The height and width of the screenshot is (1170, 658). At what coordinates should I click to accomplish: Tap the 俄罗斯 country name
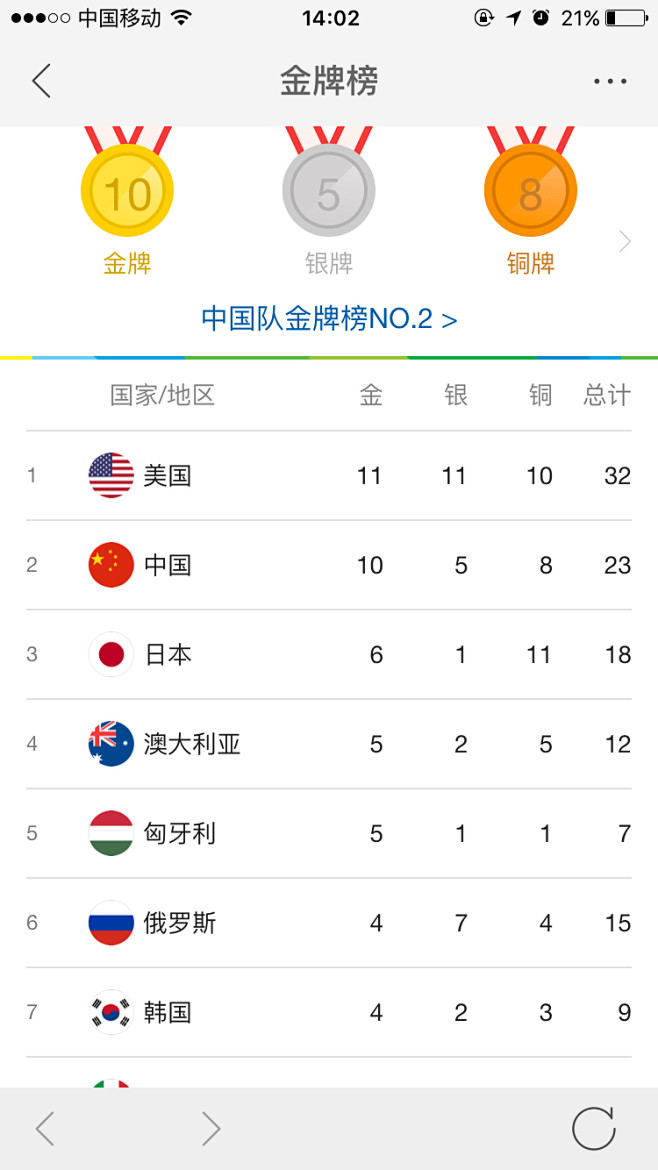coord(180,923)
